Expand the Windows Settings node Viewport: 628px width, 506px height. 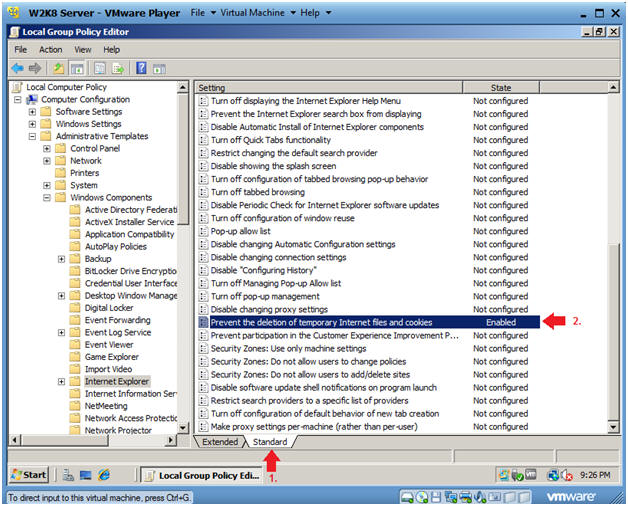32,124
